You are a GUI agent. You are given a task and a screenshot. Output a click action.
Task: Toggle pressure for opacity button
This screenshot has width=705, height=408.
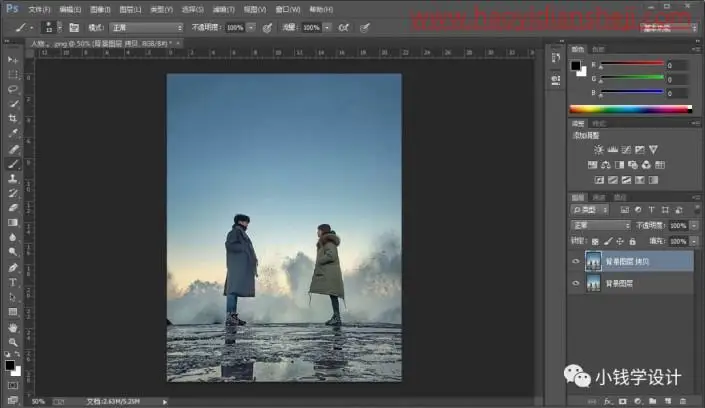(267, 28)
